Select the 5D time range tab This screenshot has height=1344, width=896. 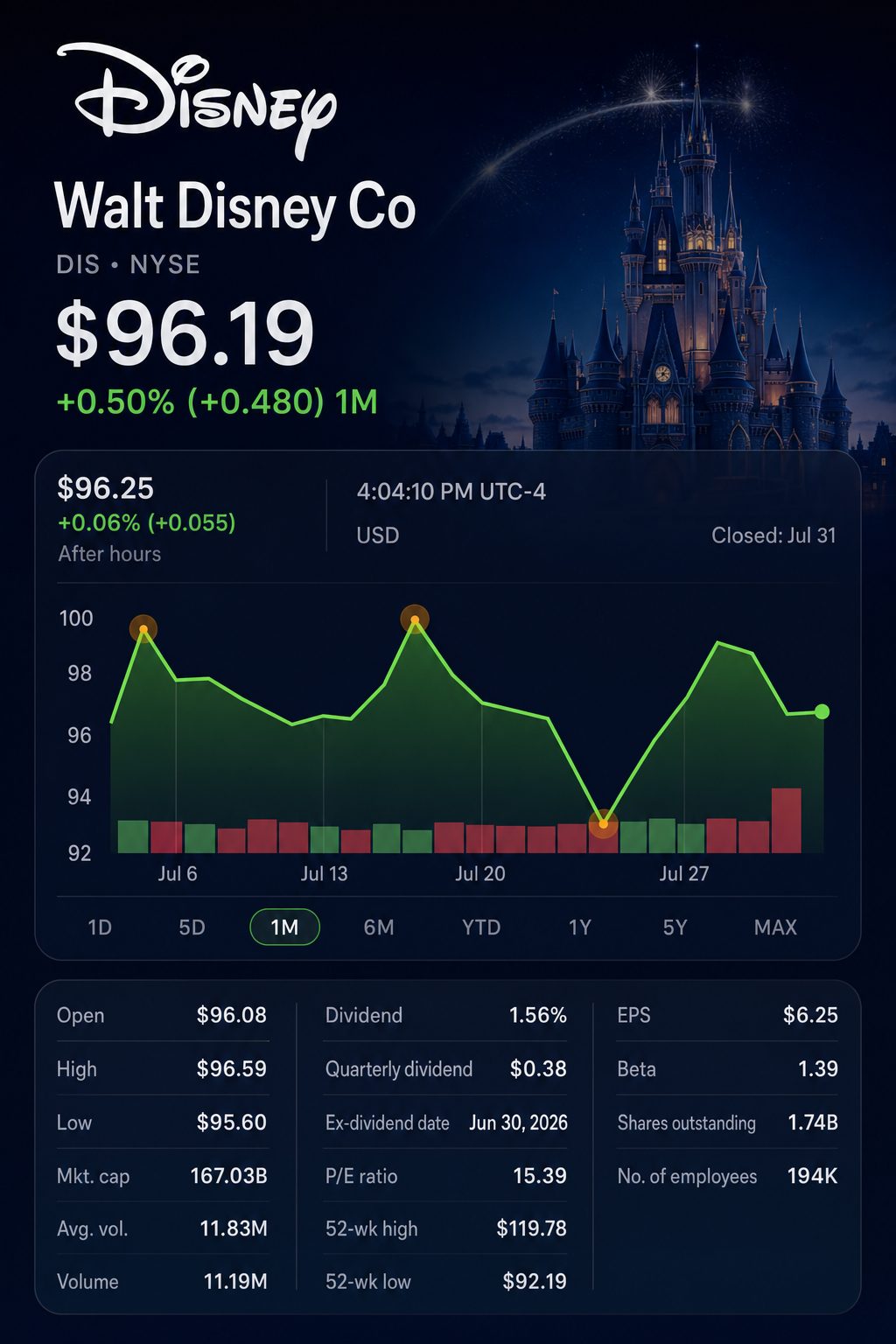[x=192, y=927]
